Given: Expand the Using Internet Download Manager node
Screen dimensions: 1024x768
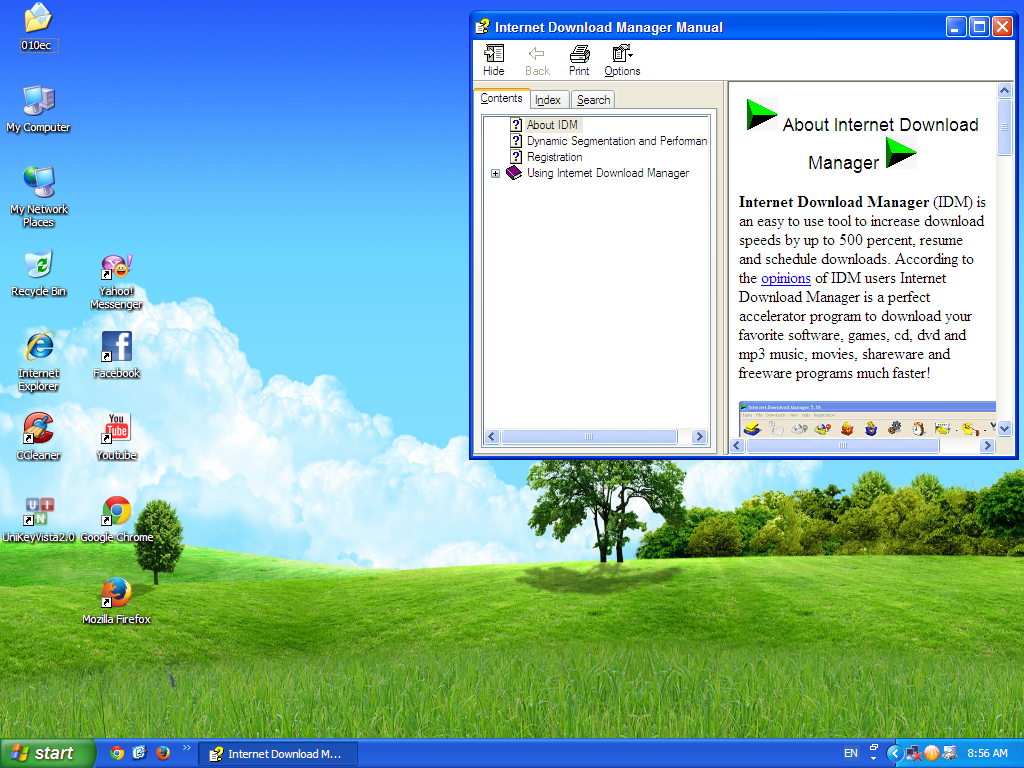Looking at the screenshot, I should 496,174.
